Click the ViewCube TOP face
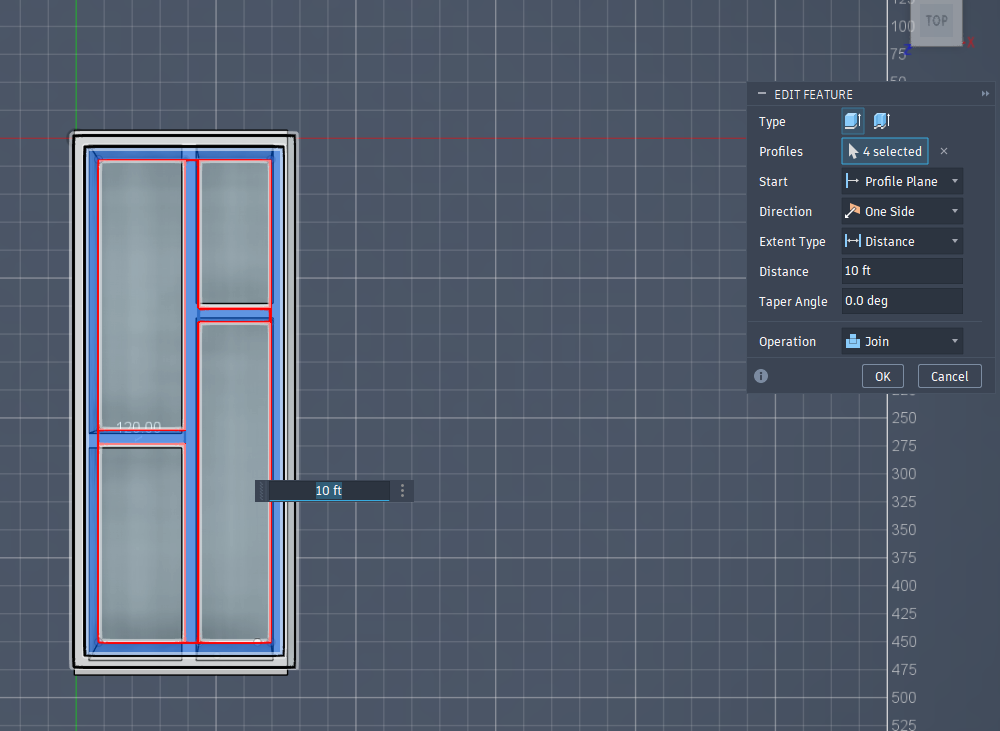This screenshot has height=731, width=1000. pos(936,22)
